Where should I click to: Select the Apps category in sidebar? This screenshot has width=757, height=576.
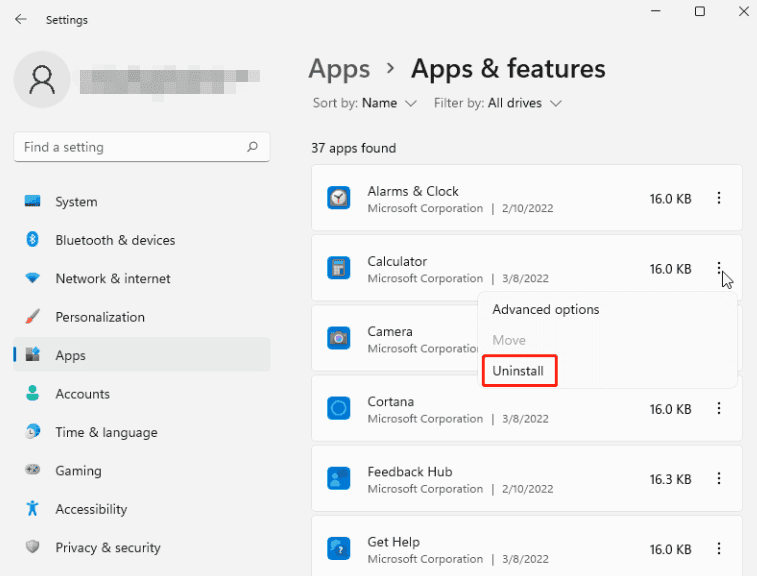coord(141,355)
